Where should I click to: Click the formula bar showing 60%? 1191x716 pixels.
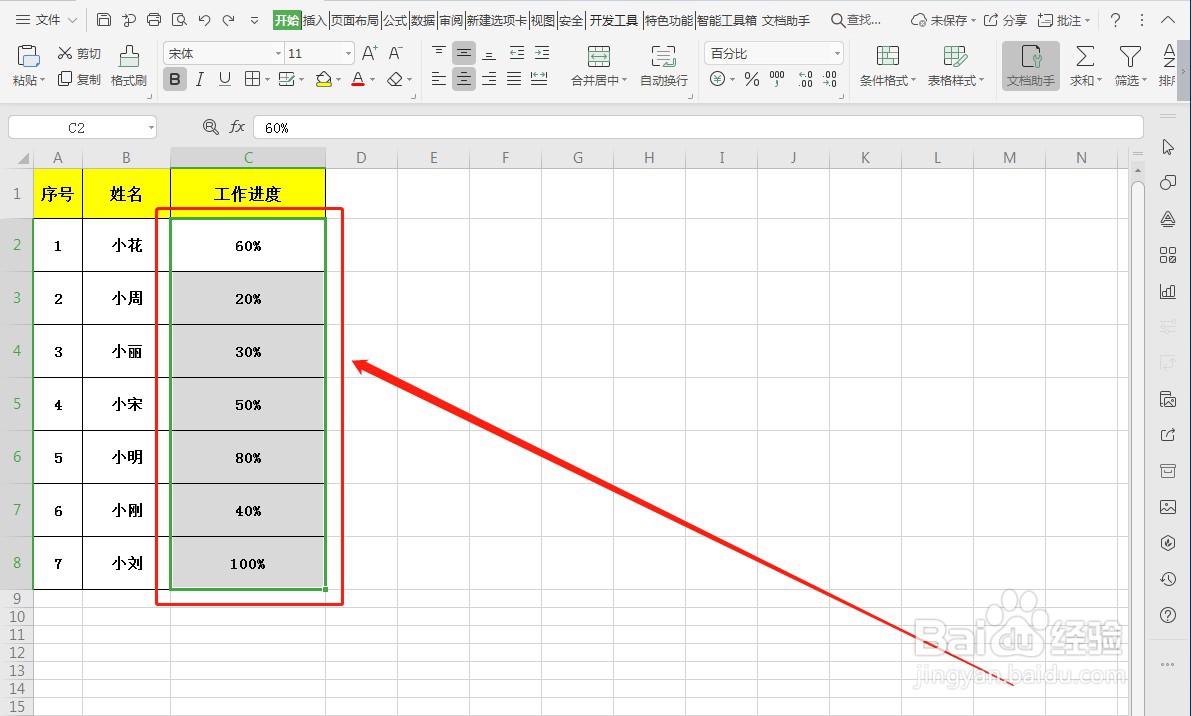(698, 128)
